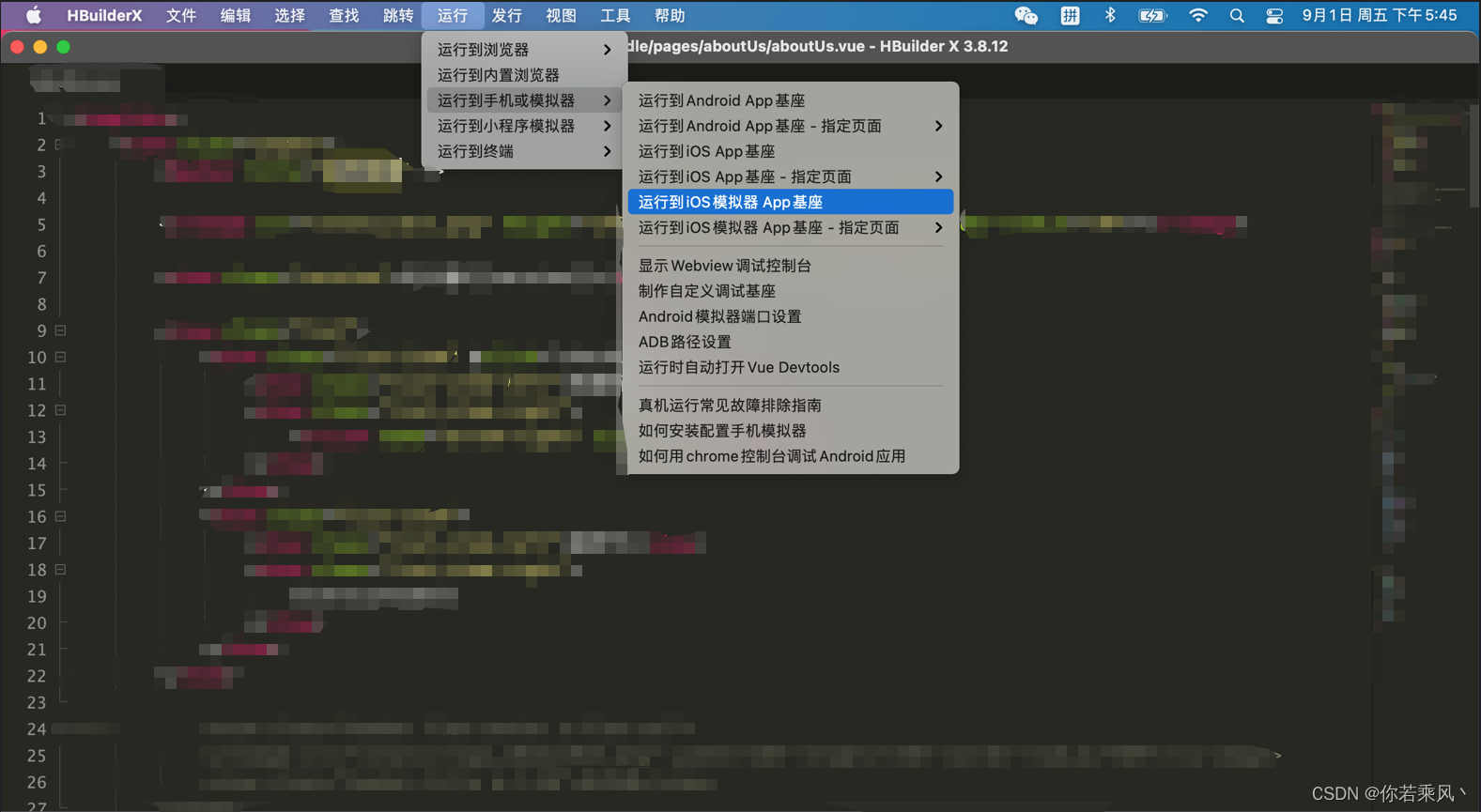Image resolution: width=1481 pixels, height=812 pixels.
Task: Collapse code fold at line 12
Action: (60, 410)
